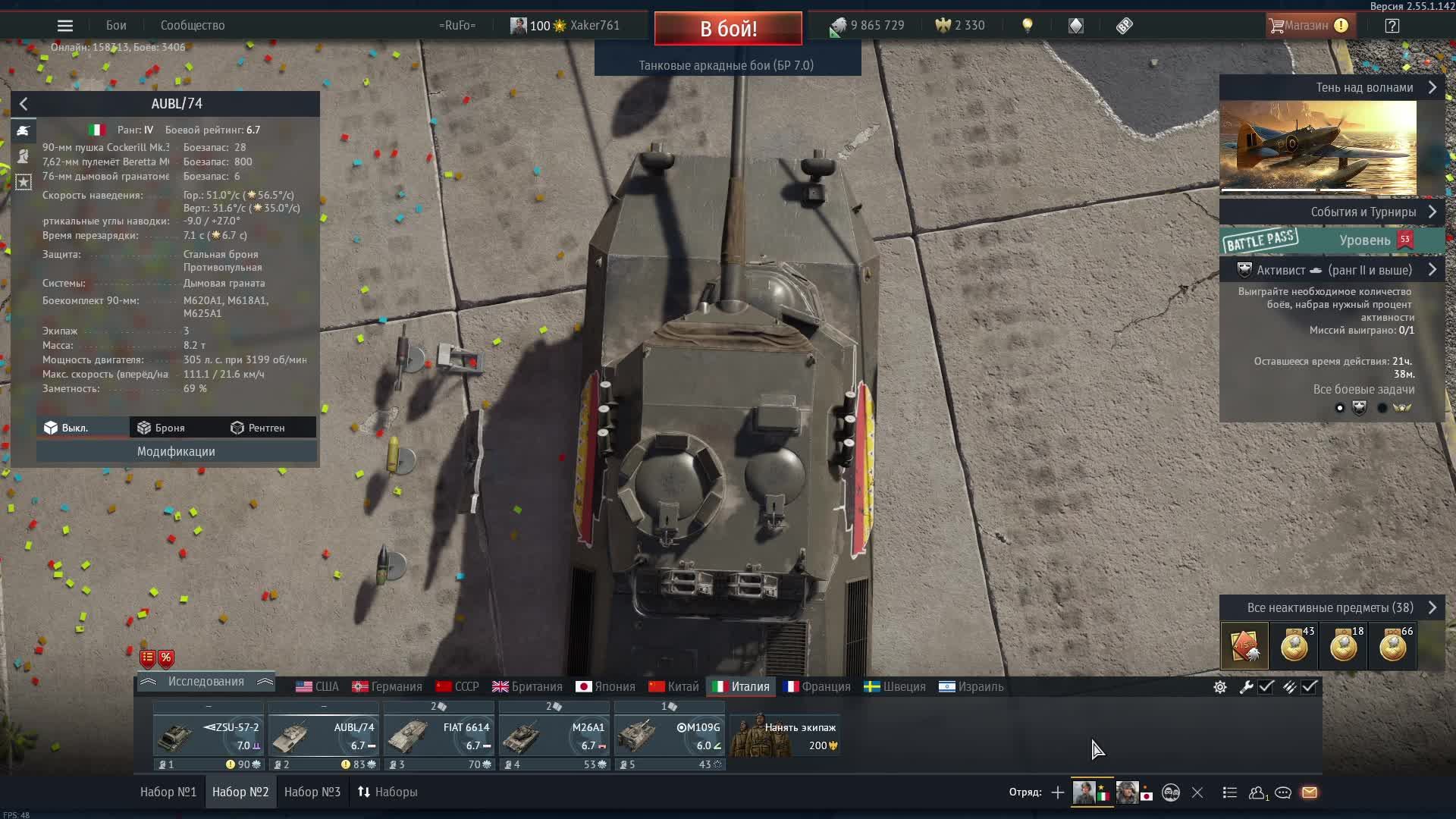Expand События и Турниры chevron

(1432, 212)
